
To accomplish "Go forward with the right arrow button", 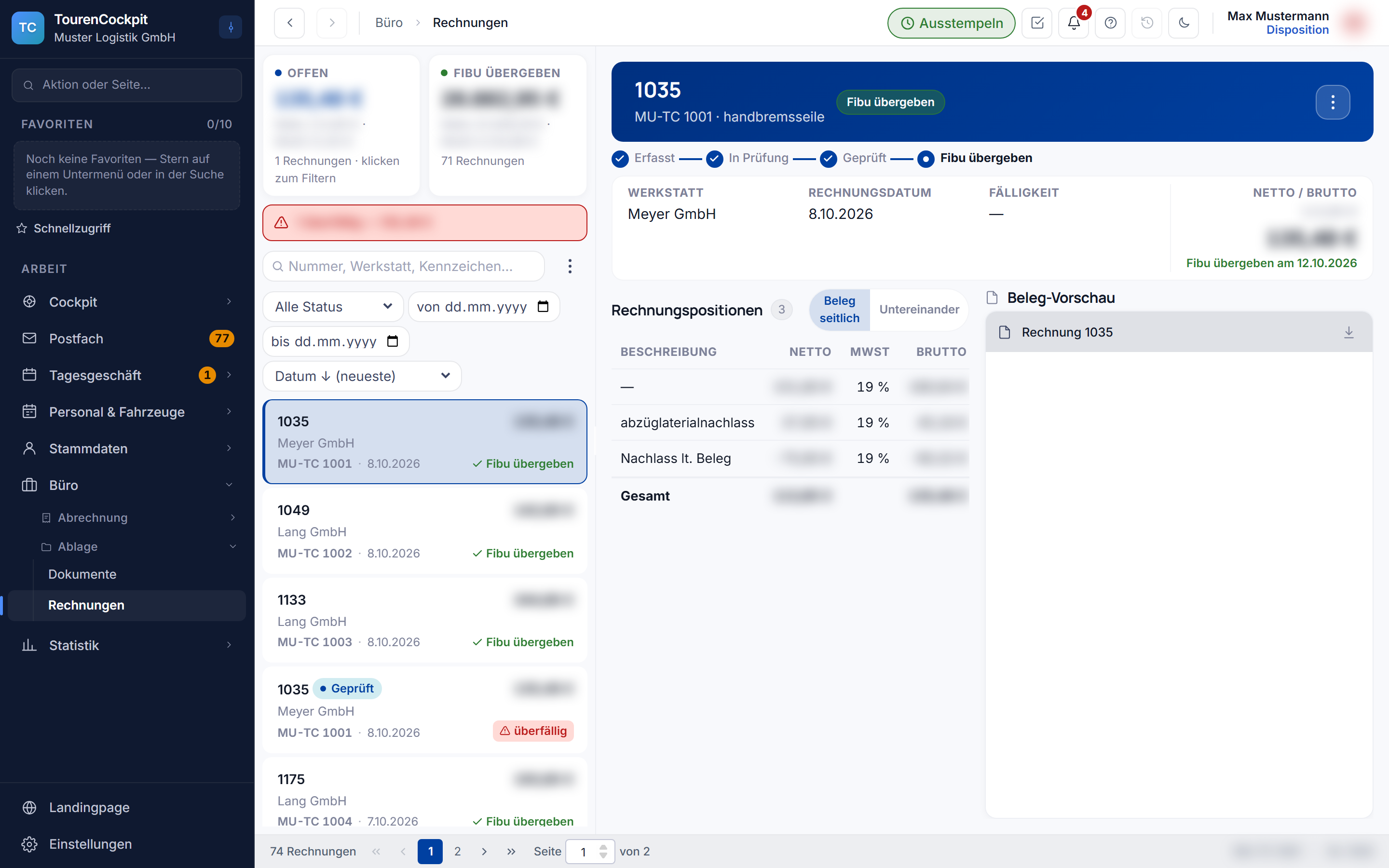I will (x=332, y=23).
